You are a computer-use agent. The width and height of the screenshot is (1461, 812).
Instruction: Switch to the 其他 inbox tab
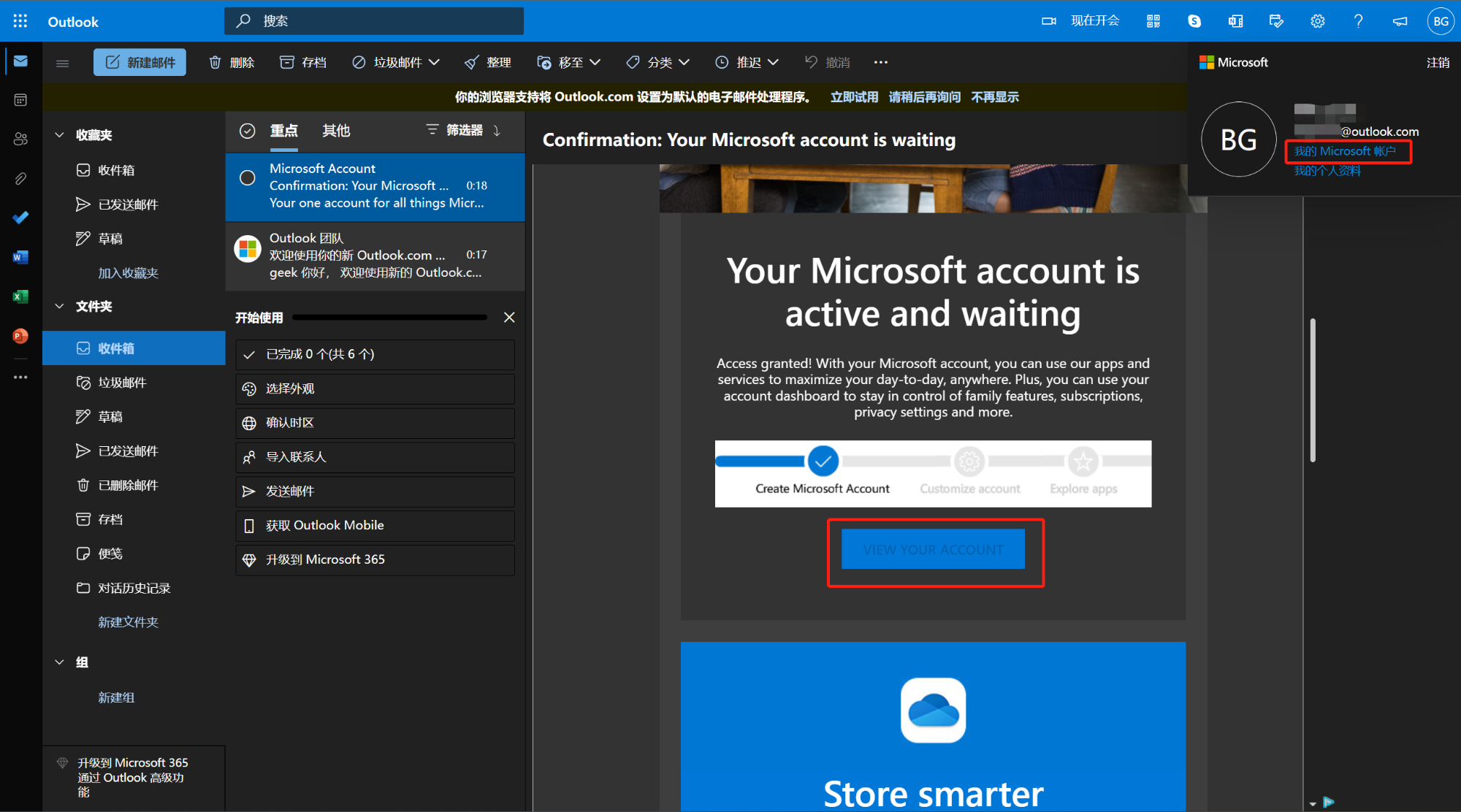point(336,131)
